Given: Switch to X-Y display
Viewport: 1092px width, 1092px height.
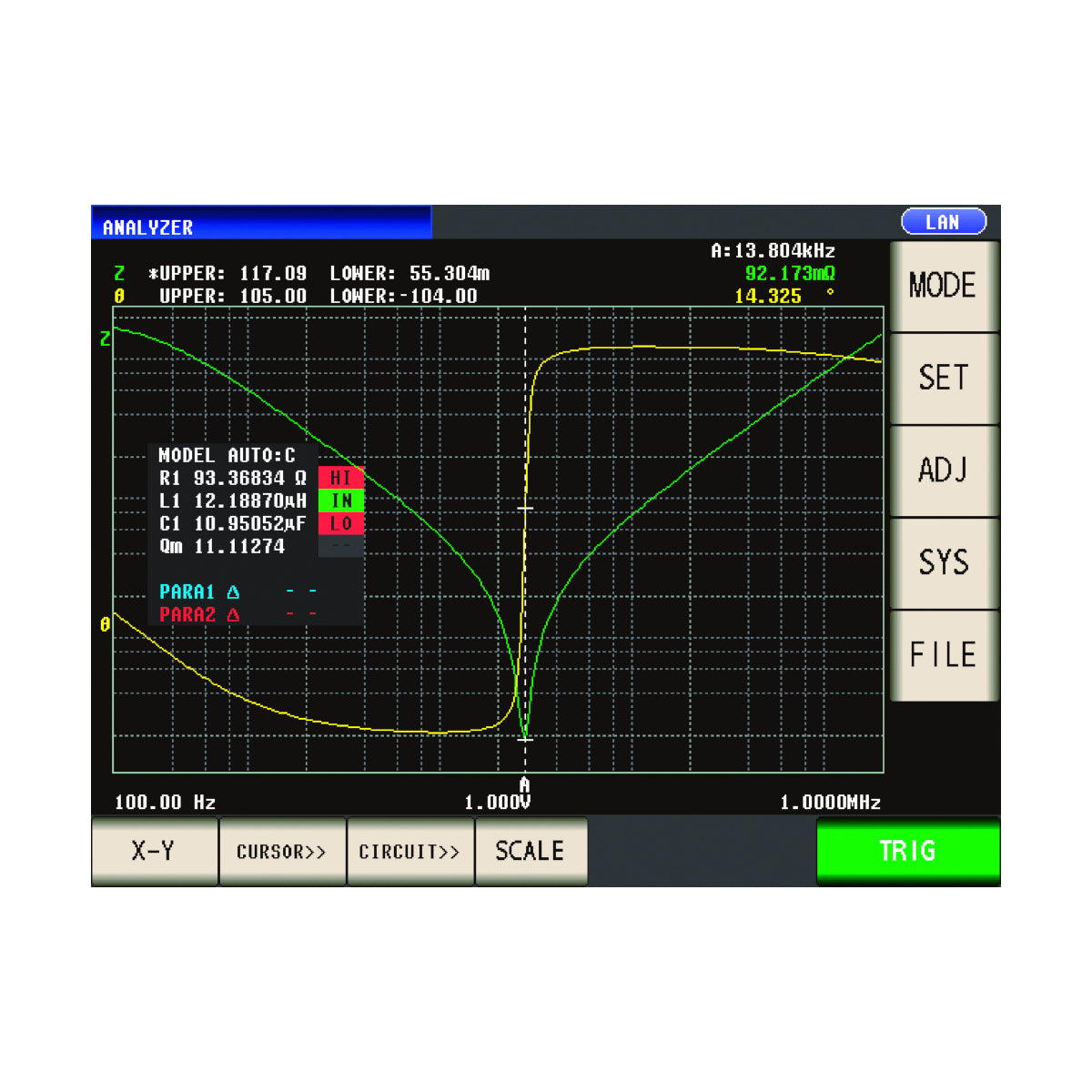Looking at the screenshot, I should [x=154, y=851].
